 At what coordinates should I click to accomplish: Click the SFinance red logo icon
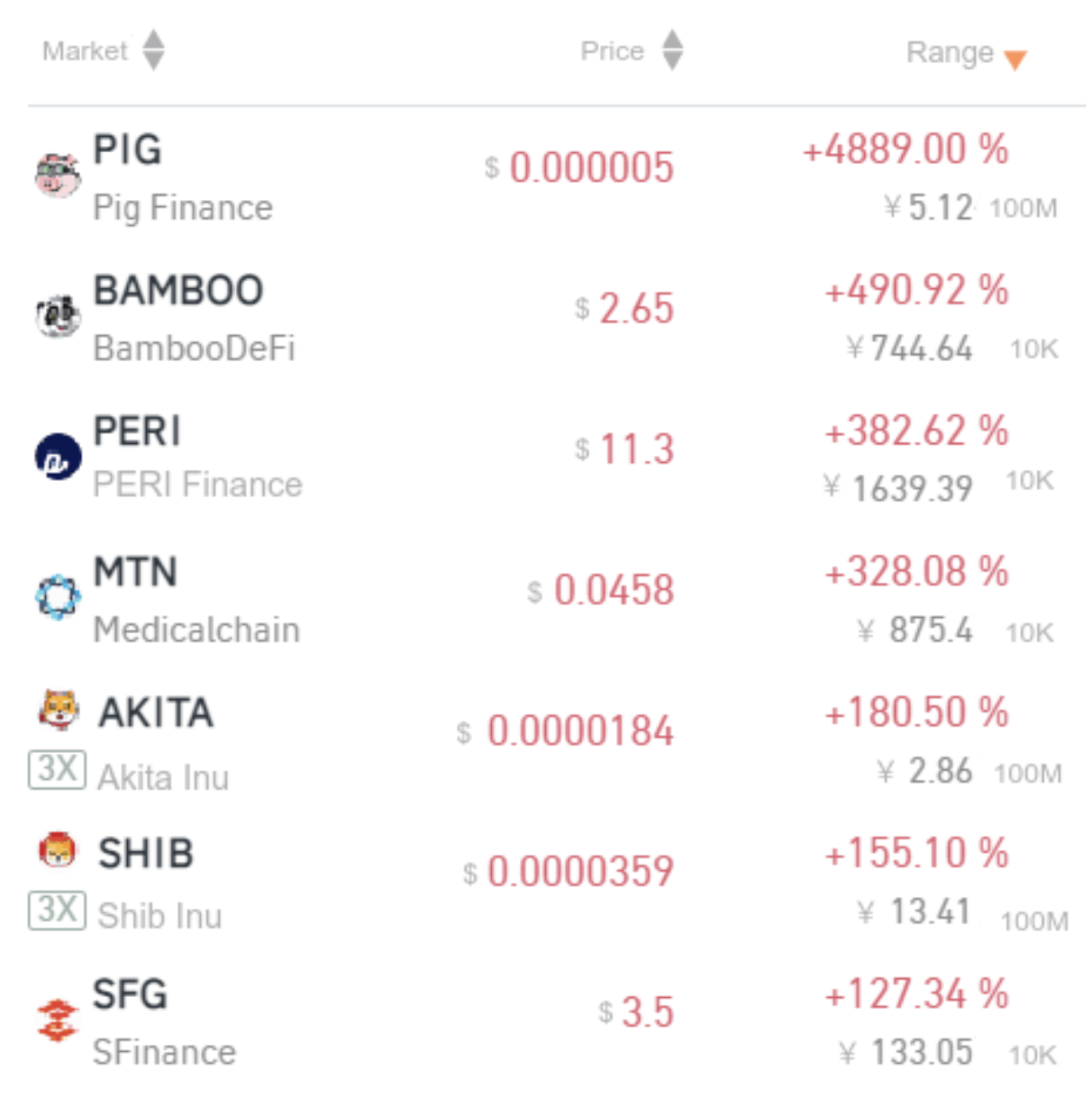click(x=58, y=1020)
